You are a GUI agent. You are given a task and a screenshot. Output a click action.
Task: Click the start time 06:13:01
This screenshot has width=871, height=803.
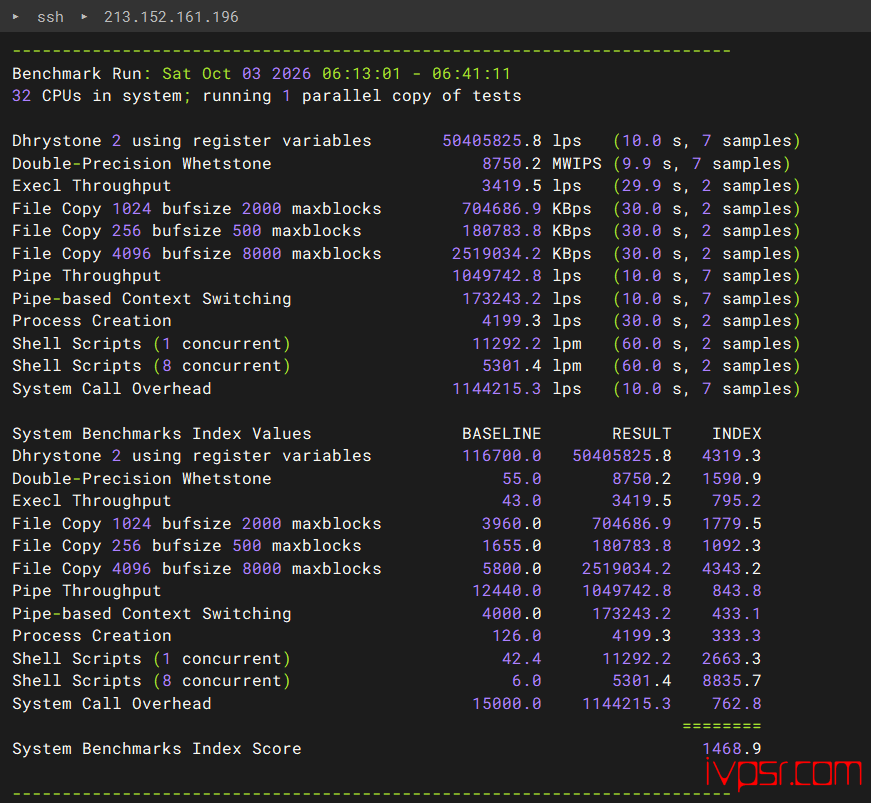(361, 74)
